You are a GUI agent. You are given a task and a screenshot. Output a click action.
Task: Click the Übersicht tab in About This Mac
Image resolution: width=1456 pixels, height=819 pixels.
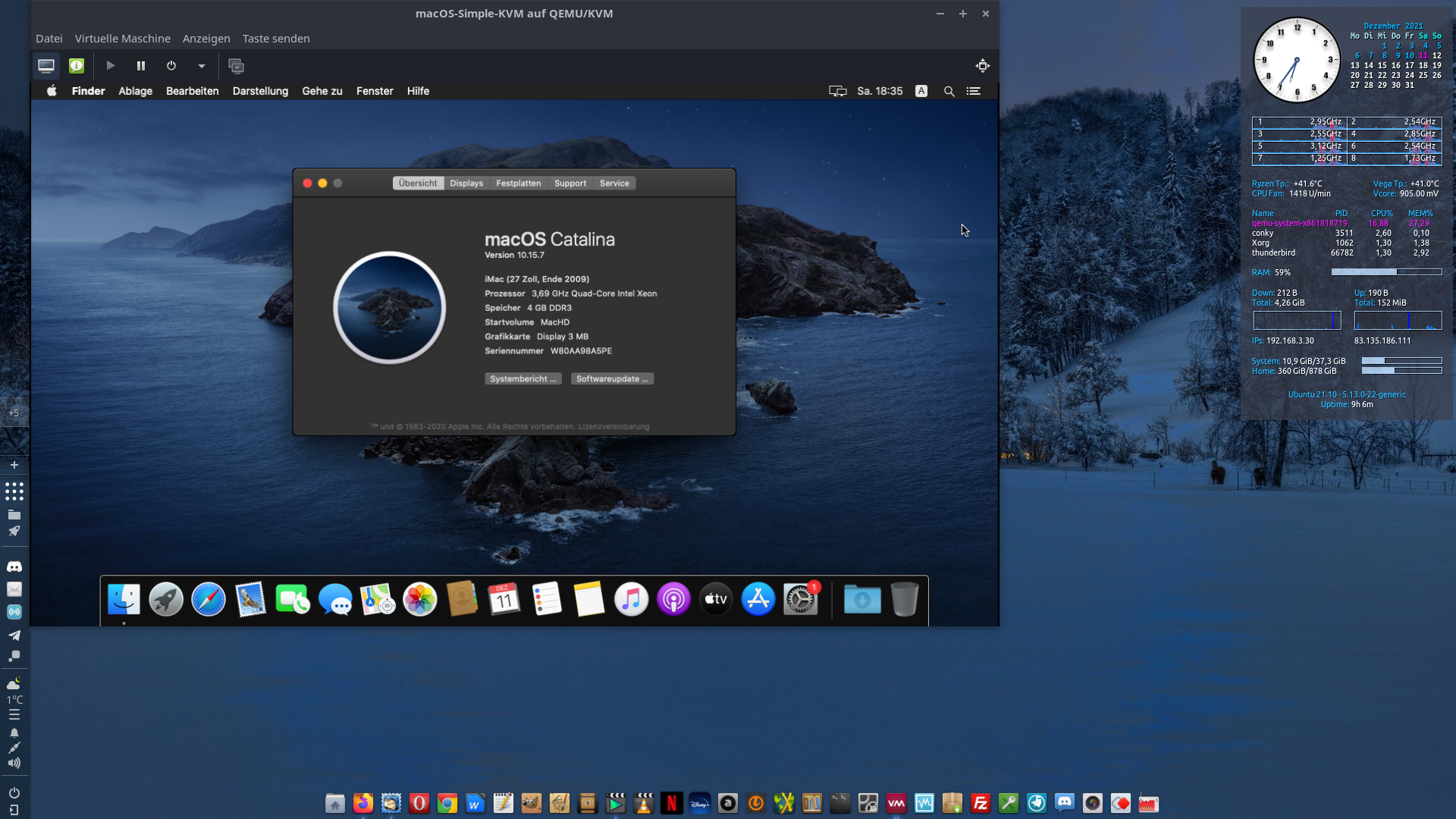coord(416,183)
